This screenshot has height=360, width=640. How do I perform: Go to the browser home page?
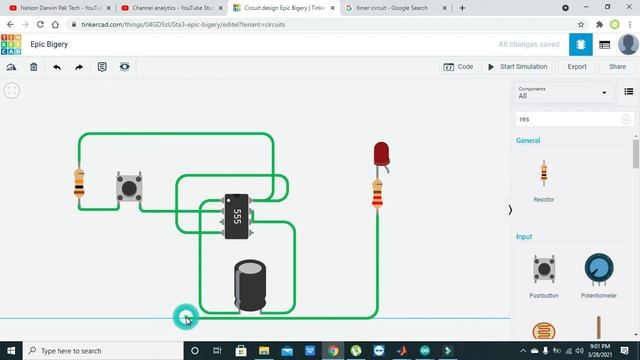coord(55,24)
